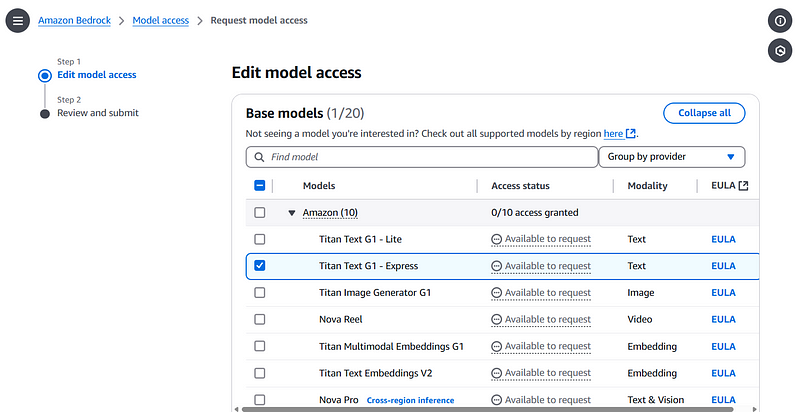Open EULA link for Nova Pro
Viewport: 800px width, 412px height.
coord(723,400)
